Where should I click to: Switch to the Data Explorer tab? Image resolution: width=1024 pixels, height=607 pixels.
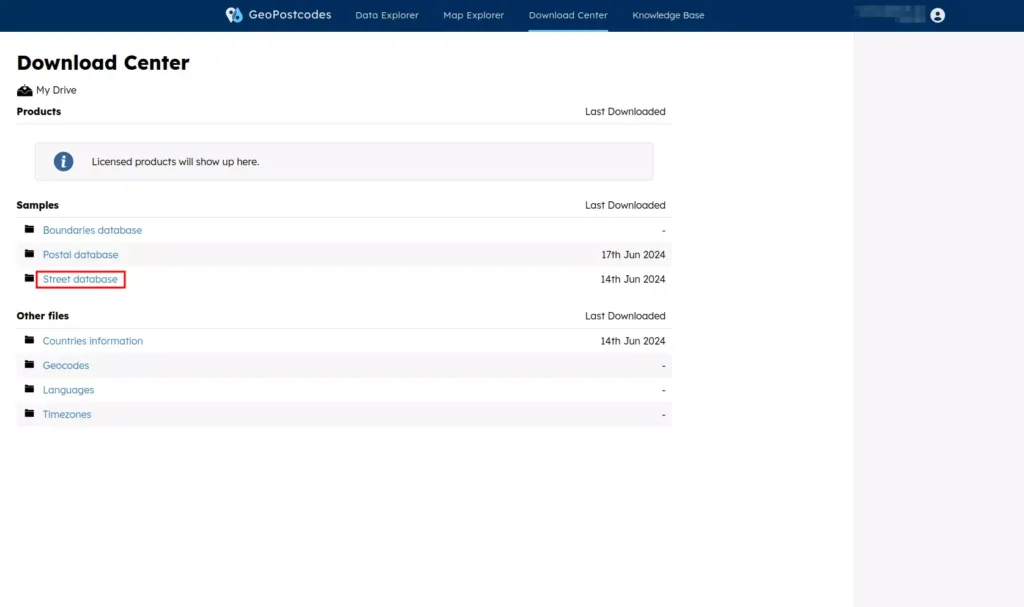[x=387, y=15]
